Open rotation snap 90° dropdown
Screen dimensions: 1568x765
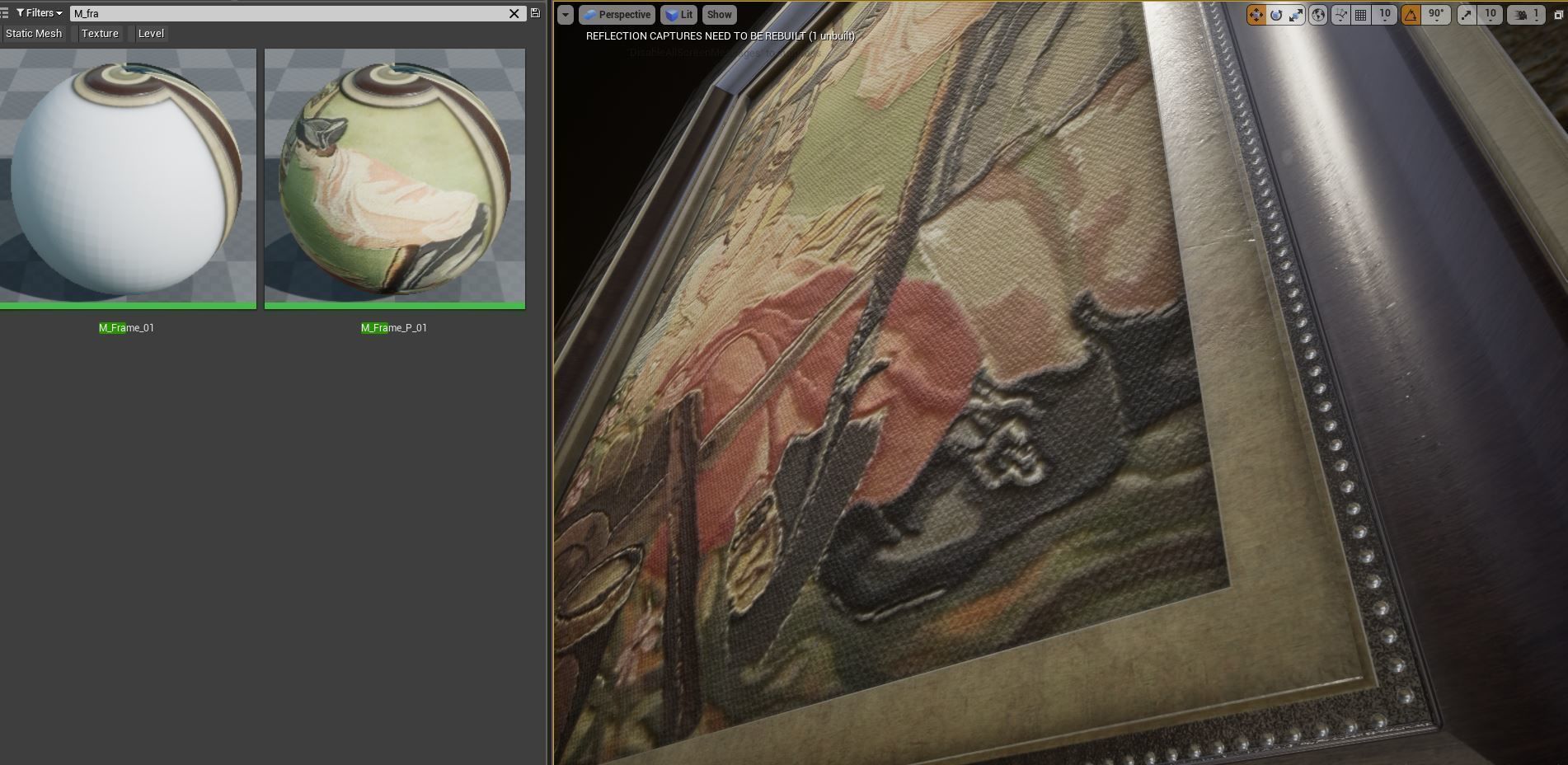1437,15
